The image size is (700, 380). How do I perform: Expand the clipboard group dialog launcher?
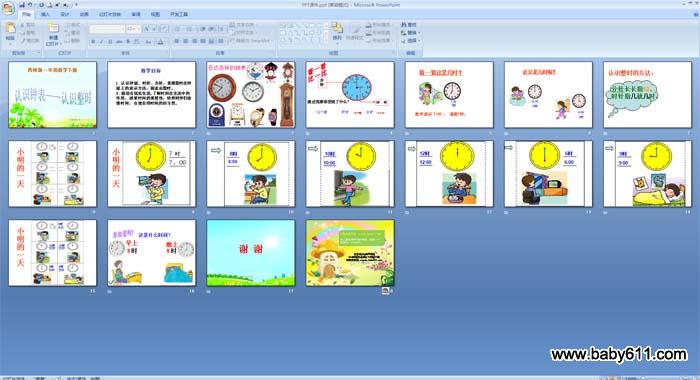pos(38,53)
